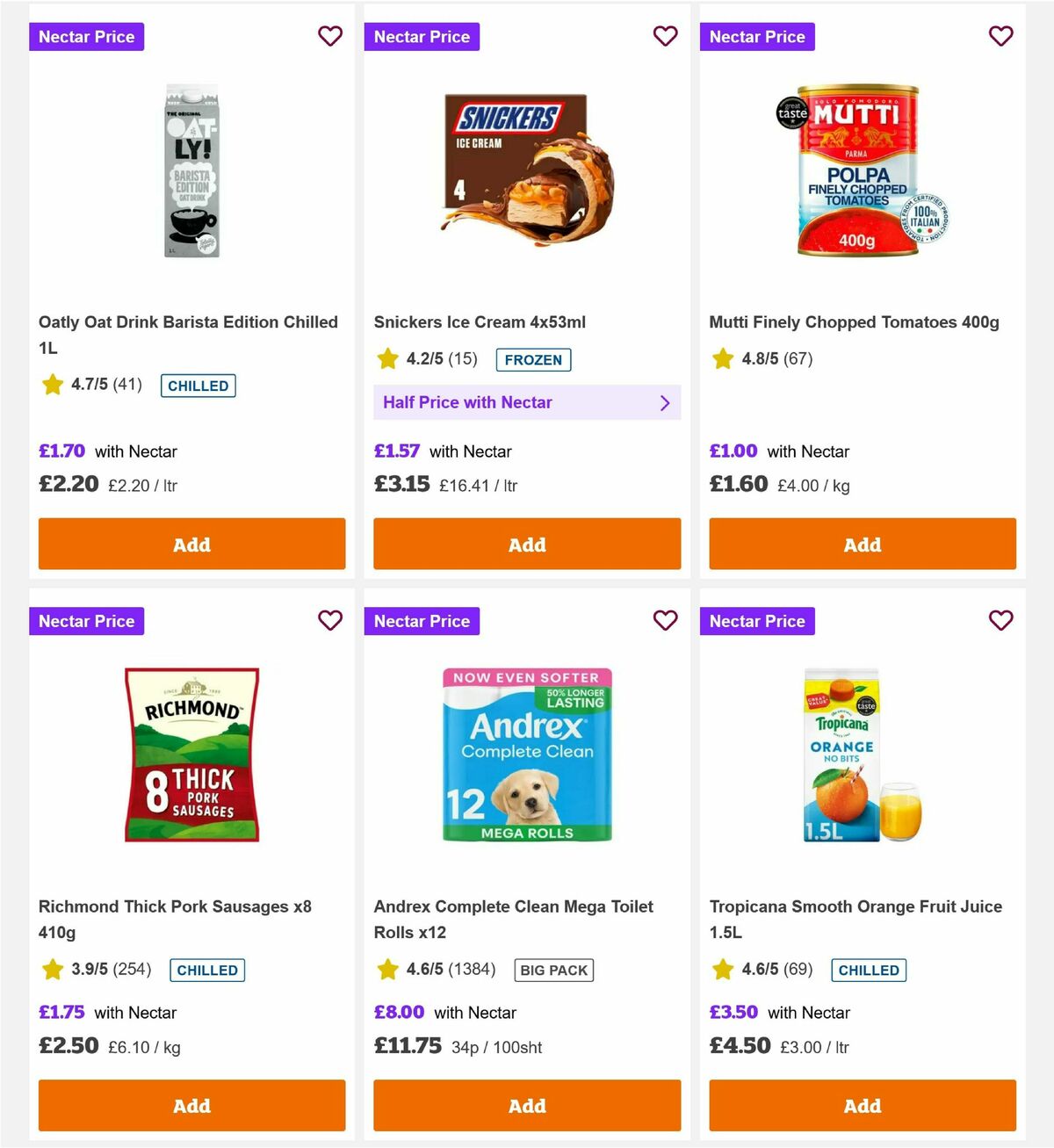Open the Andrex Complete Clean product thumbnail

click(x=527, y=754)
